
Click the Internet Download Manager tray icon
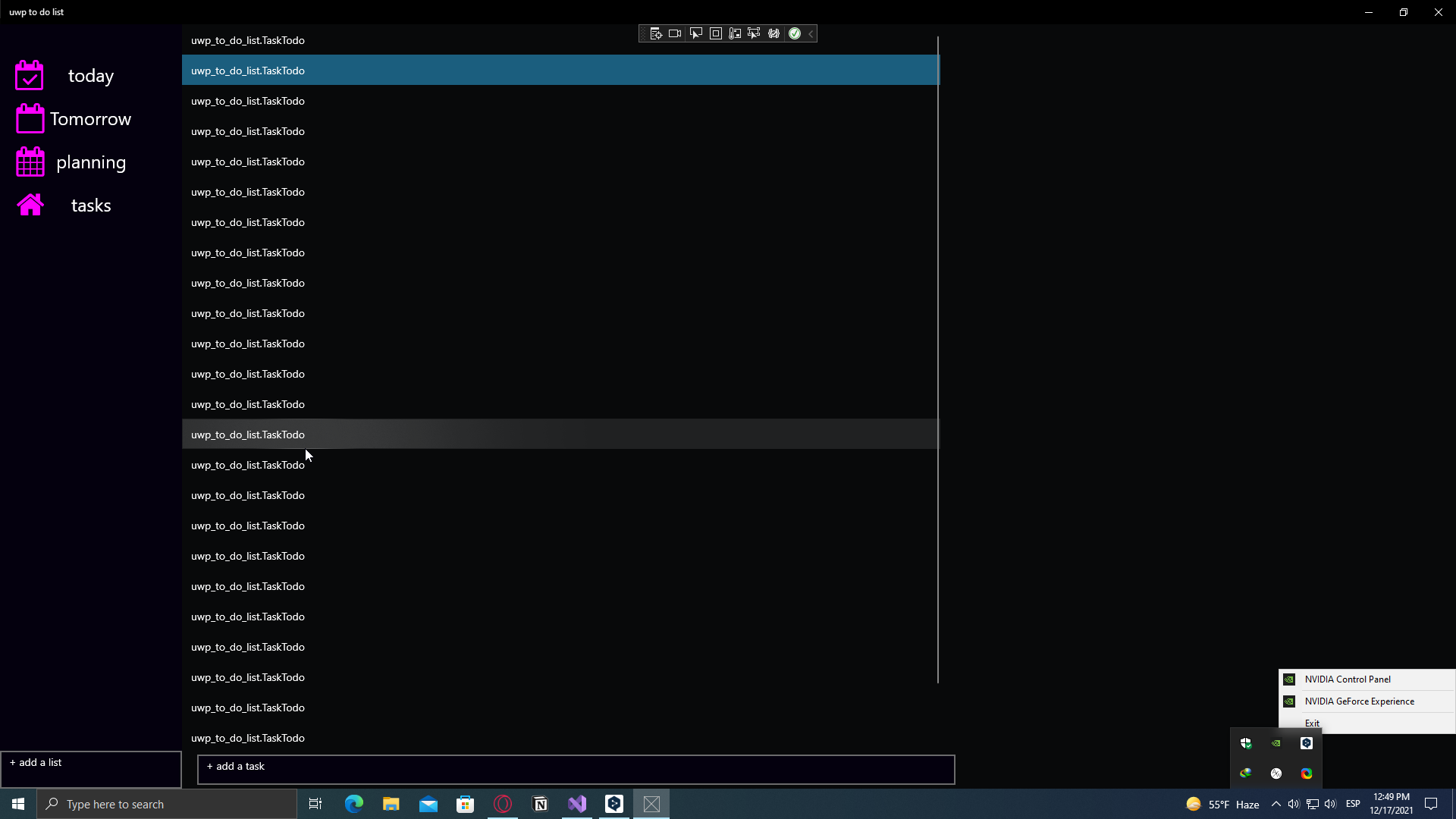pos(1246,773)
